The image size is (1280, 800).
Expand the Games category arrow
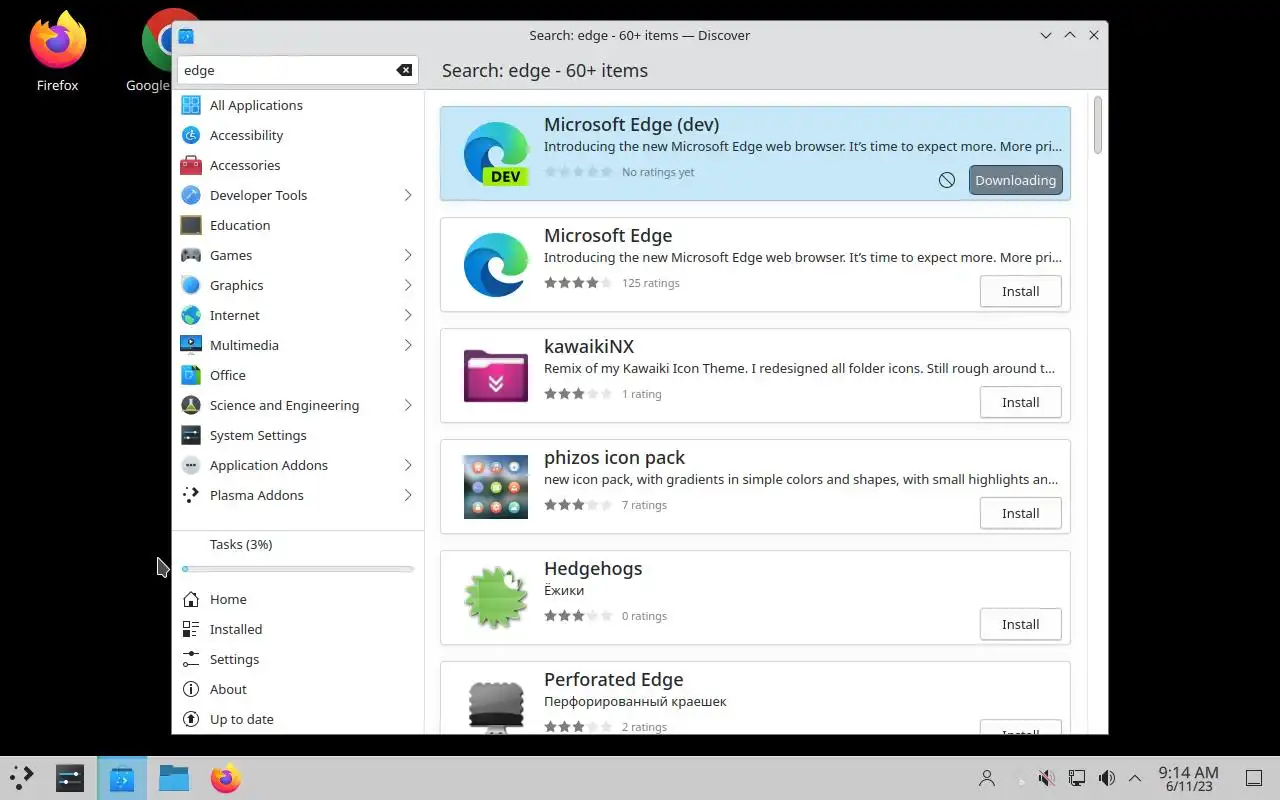click(x=408, y=255)
